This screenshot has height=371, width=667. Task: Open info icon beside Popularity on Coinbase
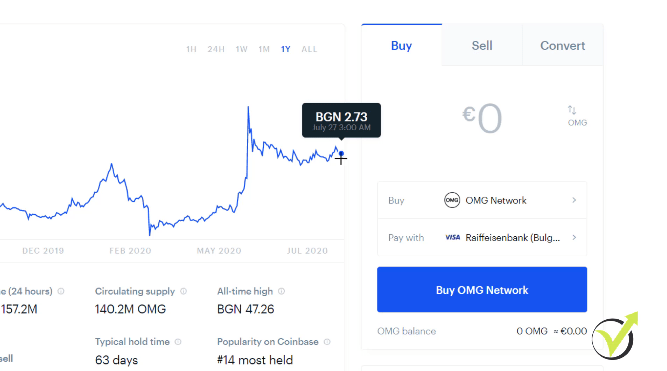[x=327, y=342]
